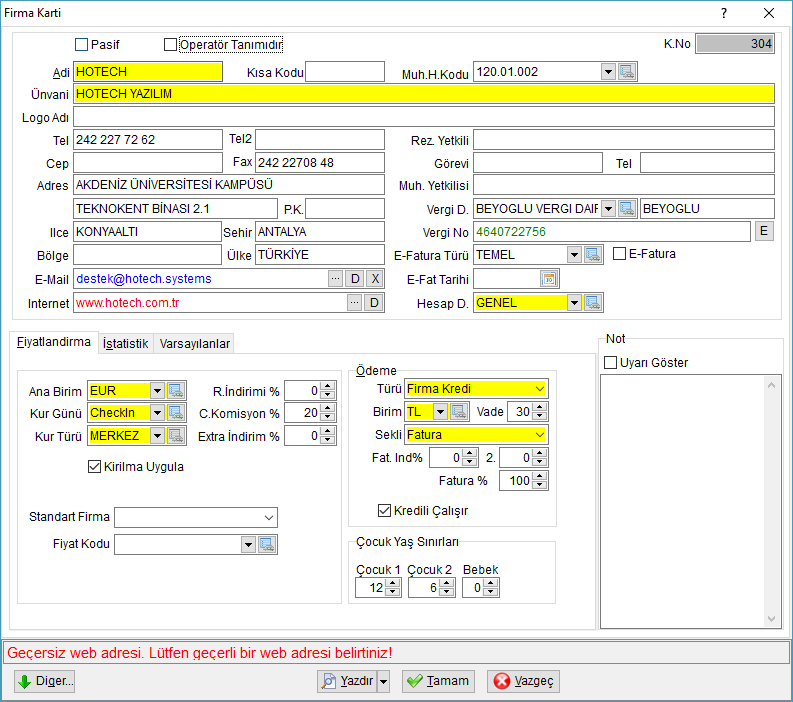Open Ödeme Türü Firma Kredi dropdown
The image size is (793, 702).
point(540,388)
